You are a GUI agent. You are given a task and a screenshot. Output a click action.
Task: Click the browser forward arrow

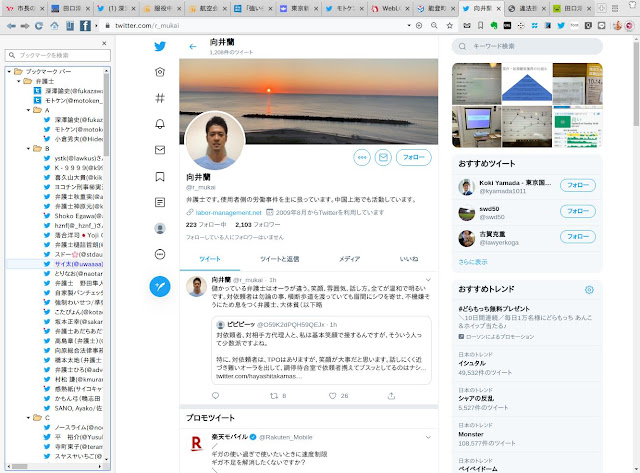pos(25,26)
